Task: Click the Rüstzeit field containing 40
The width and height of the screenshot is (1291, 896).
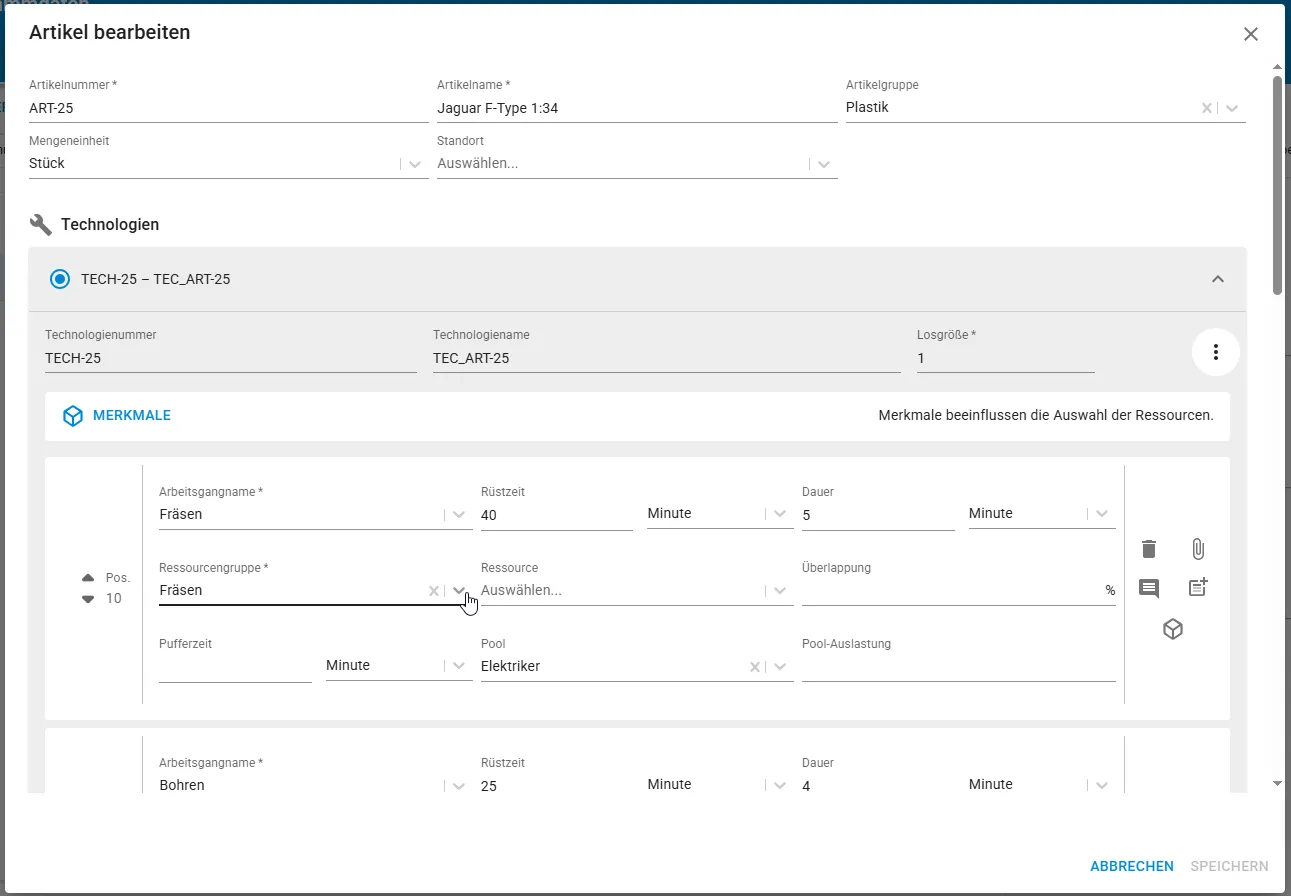Action: [557, 516]
